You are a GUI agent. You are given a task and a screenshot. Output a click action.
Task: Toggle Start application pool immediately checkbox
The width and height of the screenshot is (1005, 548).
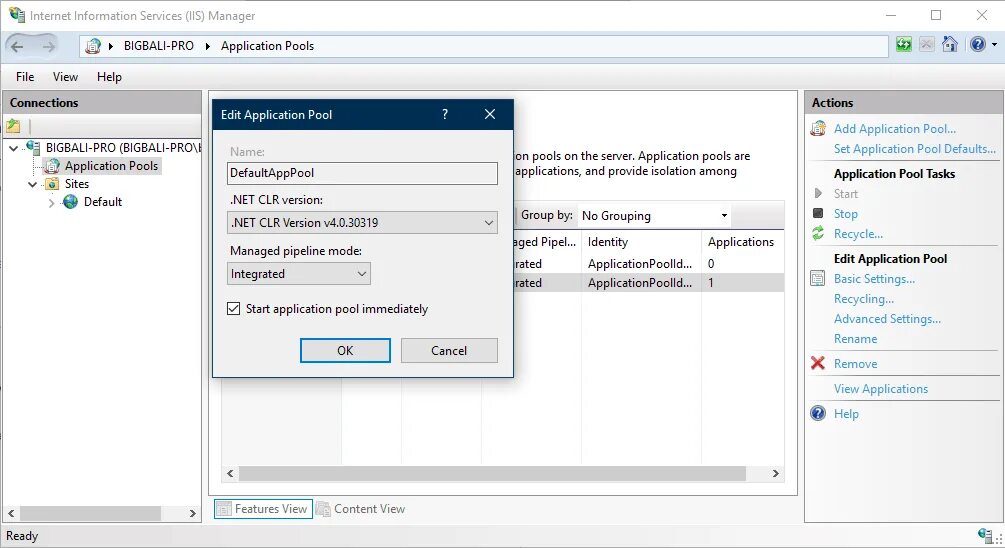pos(233,309)
